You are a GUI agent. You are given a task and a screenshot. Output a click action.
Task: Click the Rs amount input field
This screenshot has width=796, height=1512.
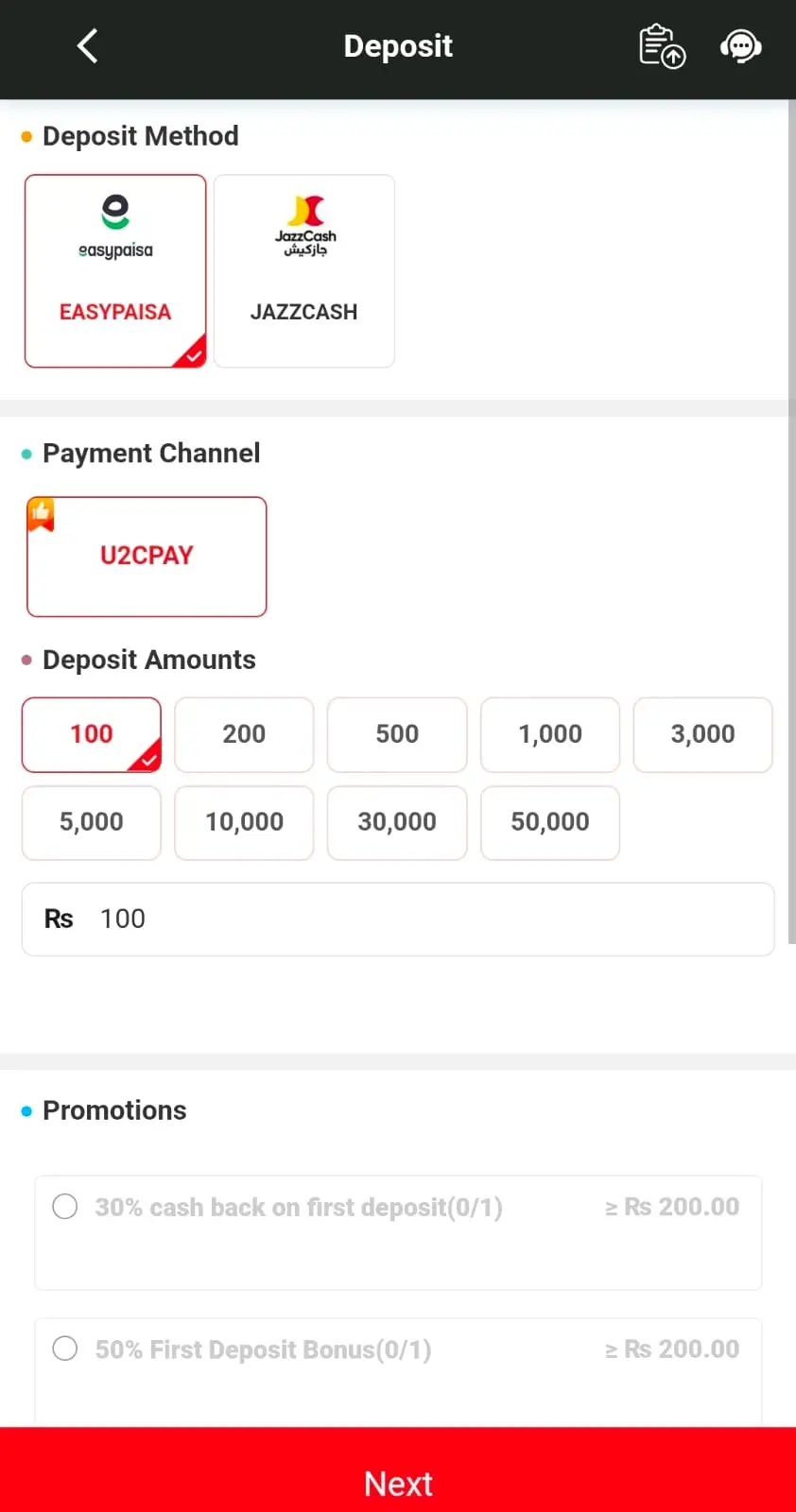[398, 919]
